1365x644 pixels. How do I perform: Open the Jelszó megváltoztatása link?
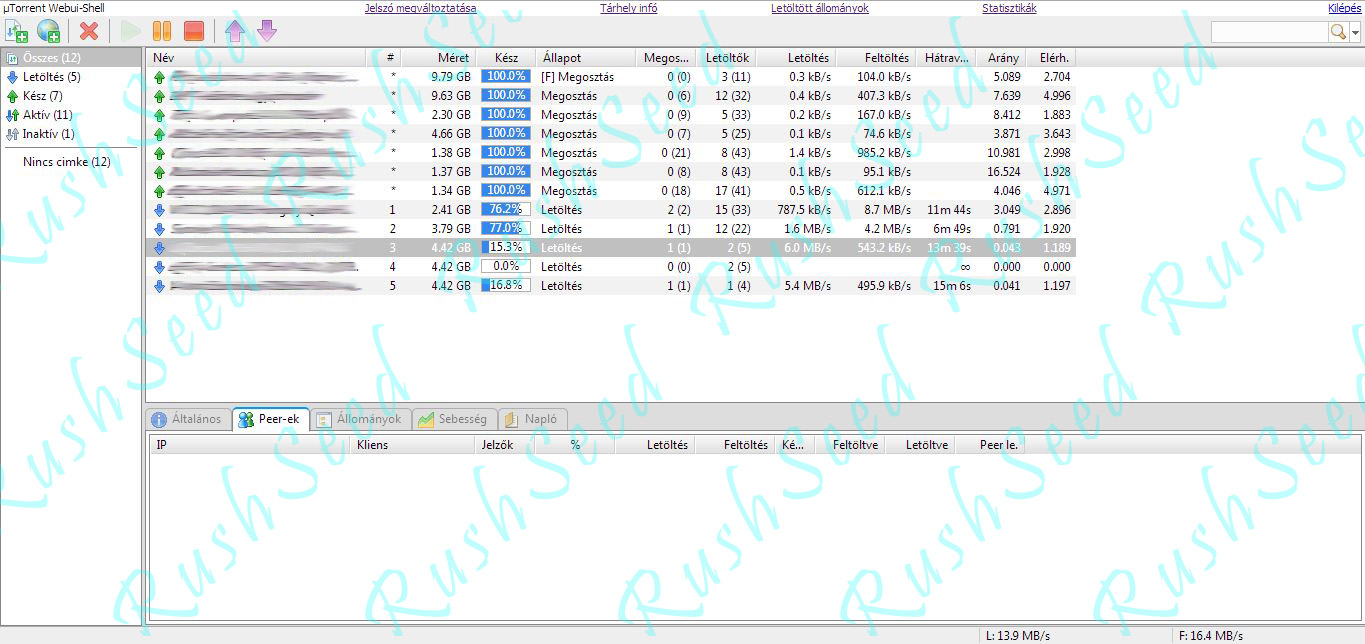420,8
